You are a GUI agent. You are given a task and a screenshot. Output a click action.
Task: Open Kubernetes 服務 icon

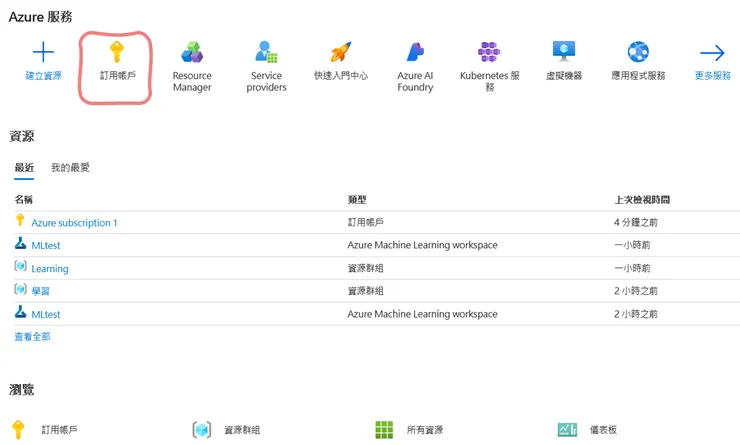tap(489, 52)
